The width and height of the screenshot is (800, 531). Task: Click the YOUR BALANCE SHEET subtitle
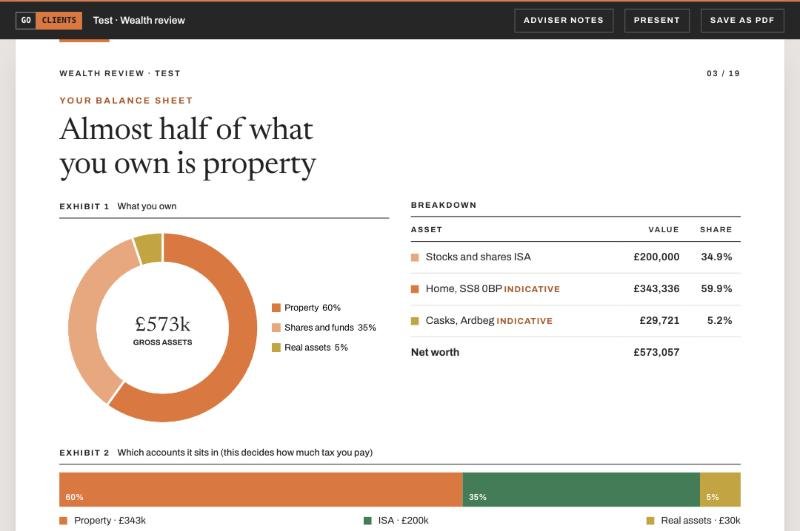pos(126,100)
